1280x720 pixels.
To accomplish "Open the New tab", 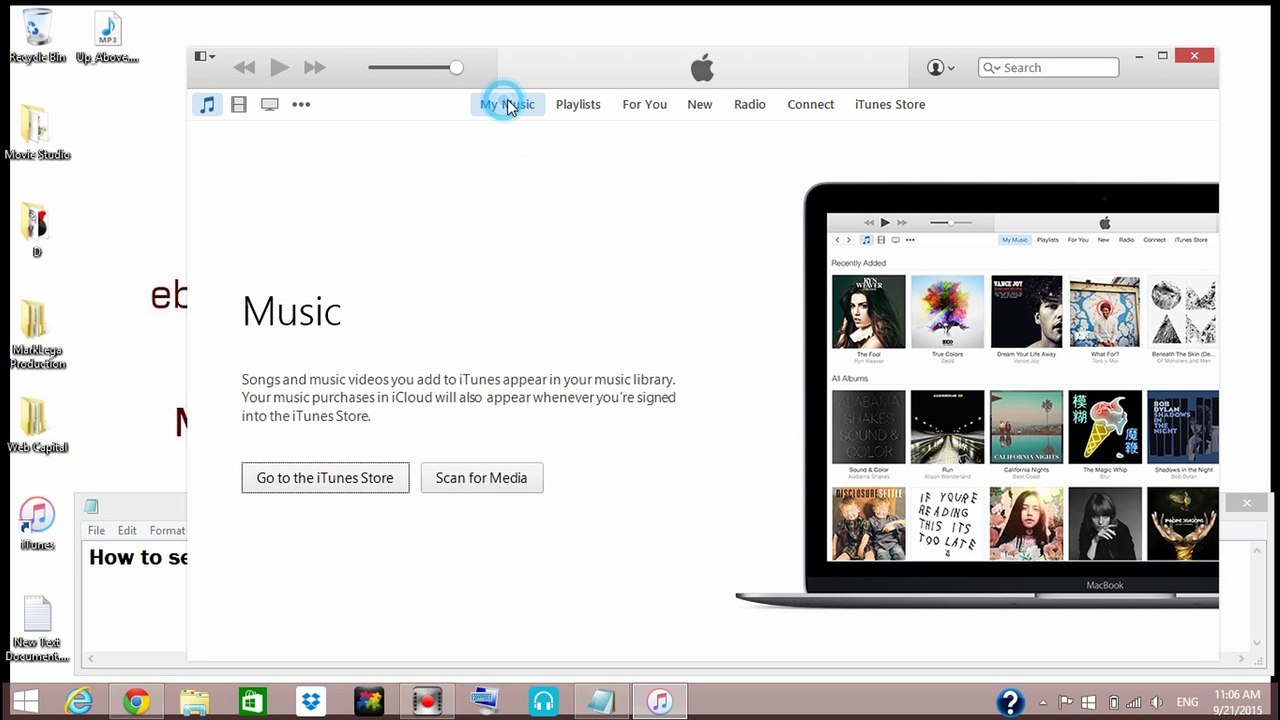I will coord(700,104).
